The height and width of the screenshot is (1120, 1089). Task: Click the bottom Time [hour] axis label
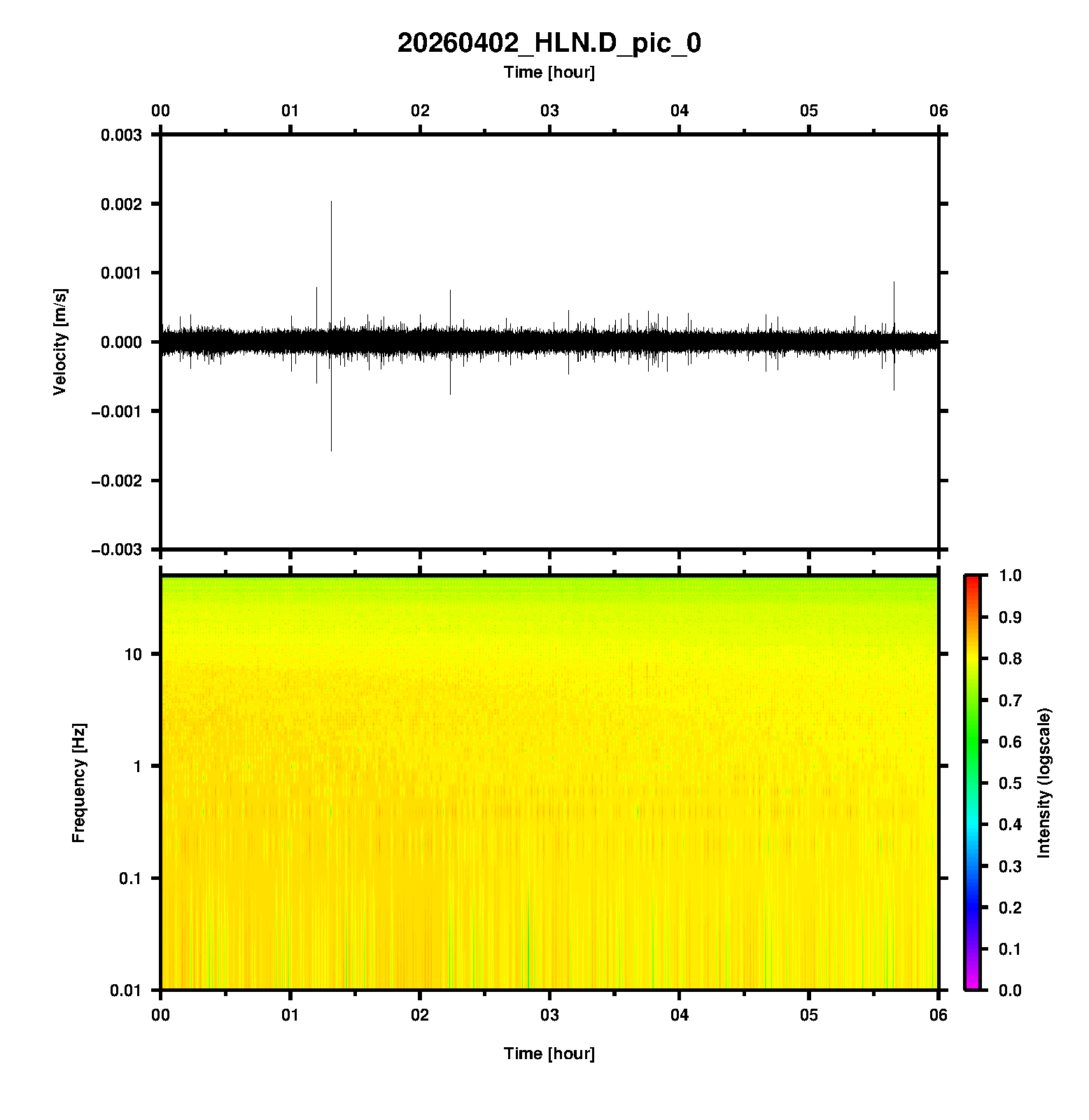[x=549, y=1053]
